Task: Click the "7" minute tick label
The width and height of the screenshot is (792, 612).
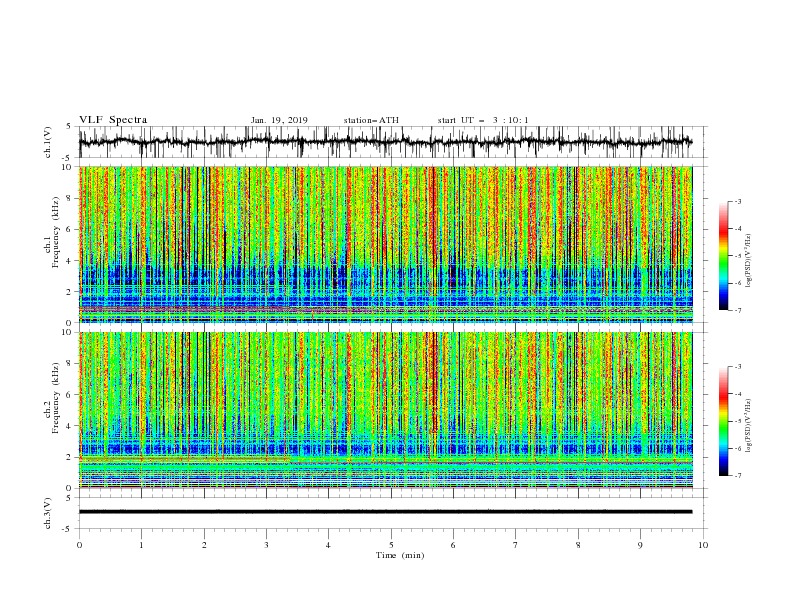Action: 516,545
